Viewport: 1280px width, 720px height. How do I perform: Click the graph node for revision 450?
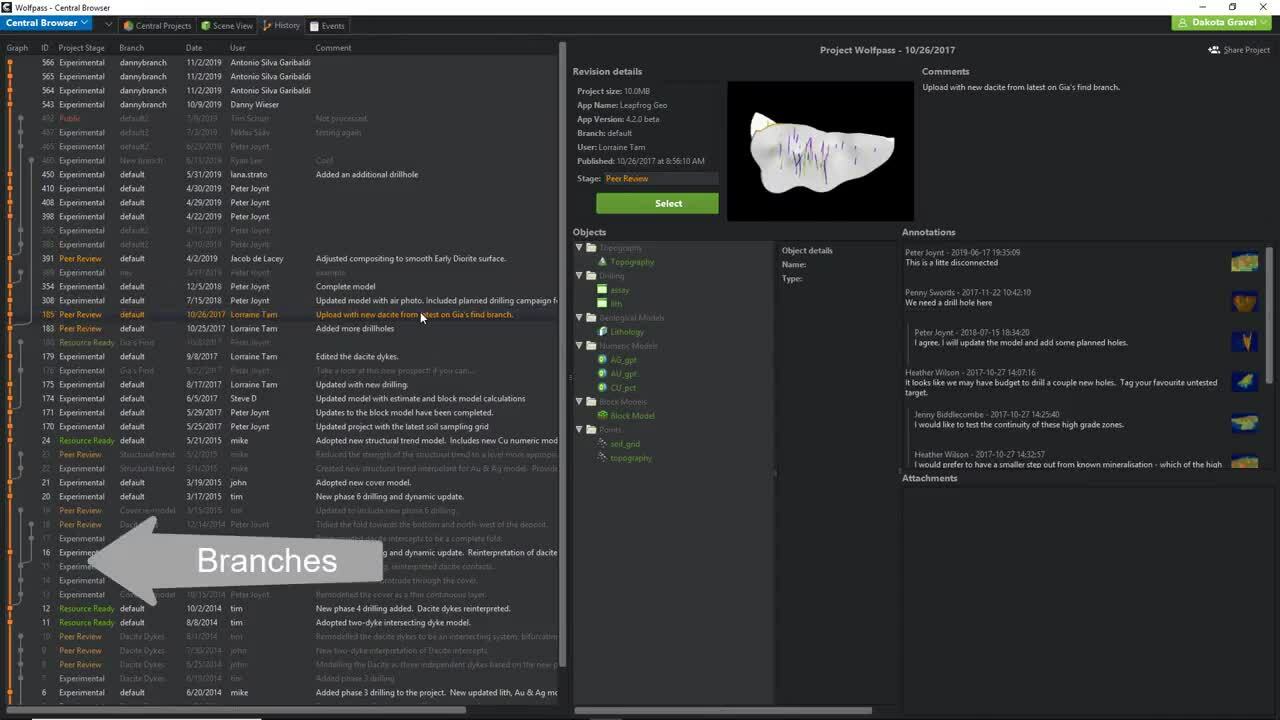pos(10,174)
